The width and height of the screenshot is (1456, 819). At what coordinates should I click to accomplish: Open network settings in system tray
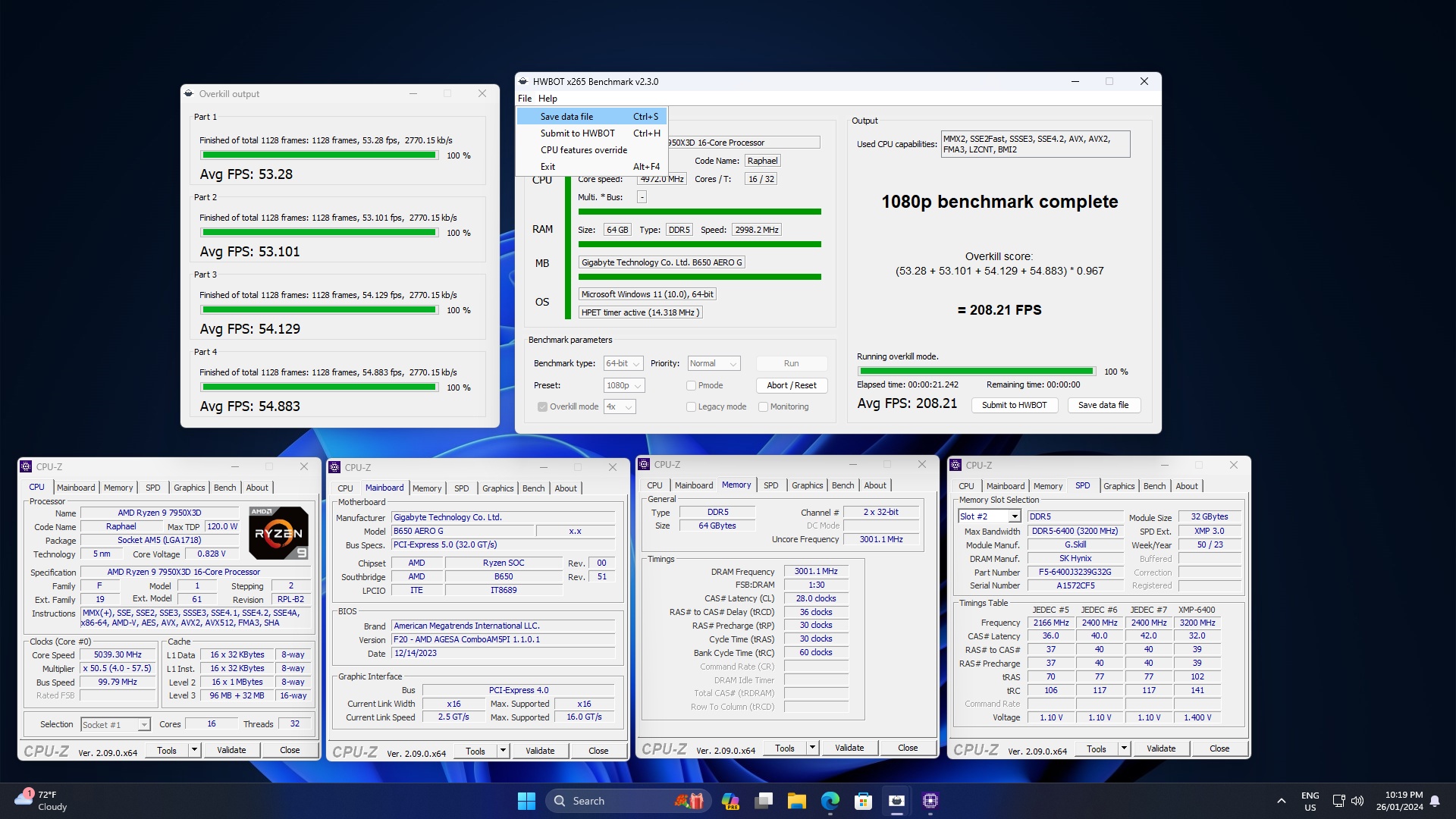point(1338,801)
